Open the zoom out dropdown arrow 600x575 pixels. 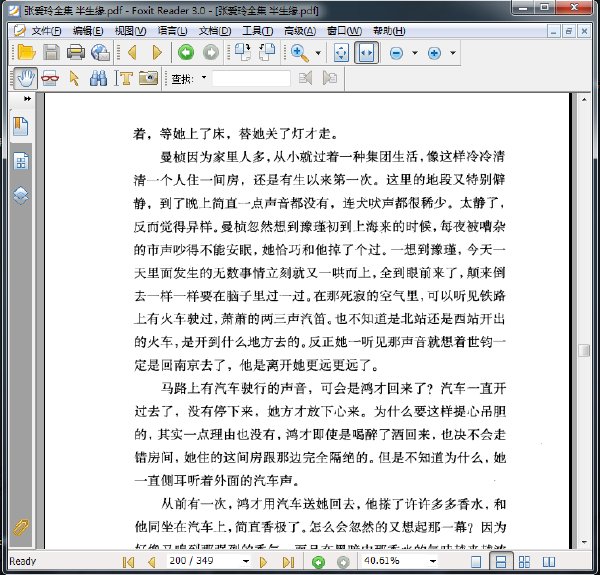point(415,53)
